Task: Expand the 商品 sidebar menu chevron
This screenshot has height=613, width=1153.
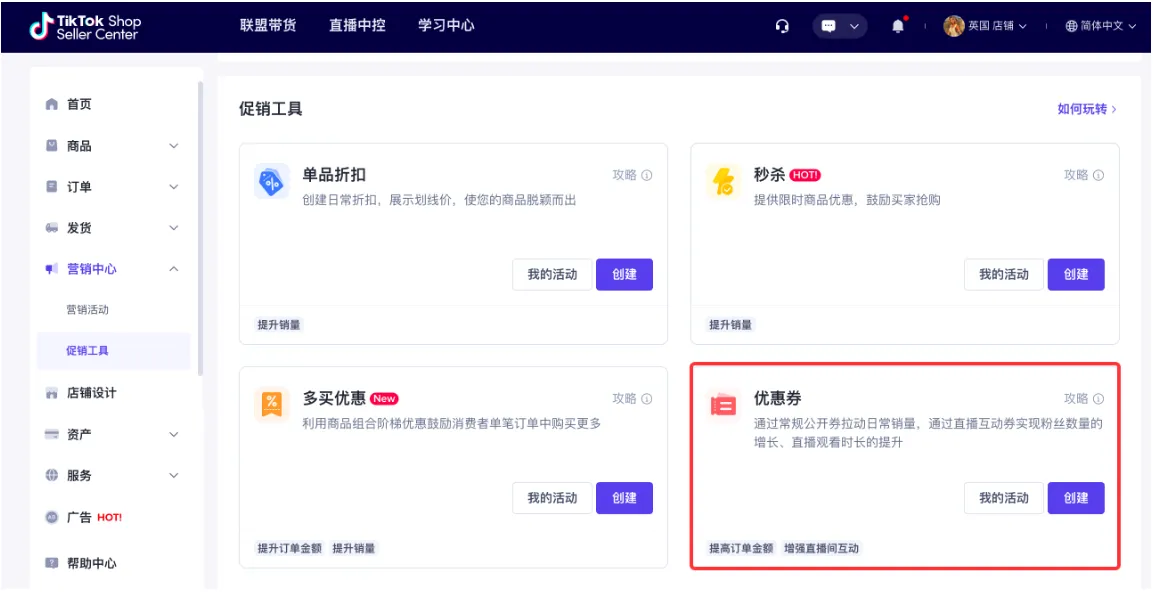Action: pyautogui.click(x=174, y=146)
